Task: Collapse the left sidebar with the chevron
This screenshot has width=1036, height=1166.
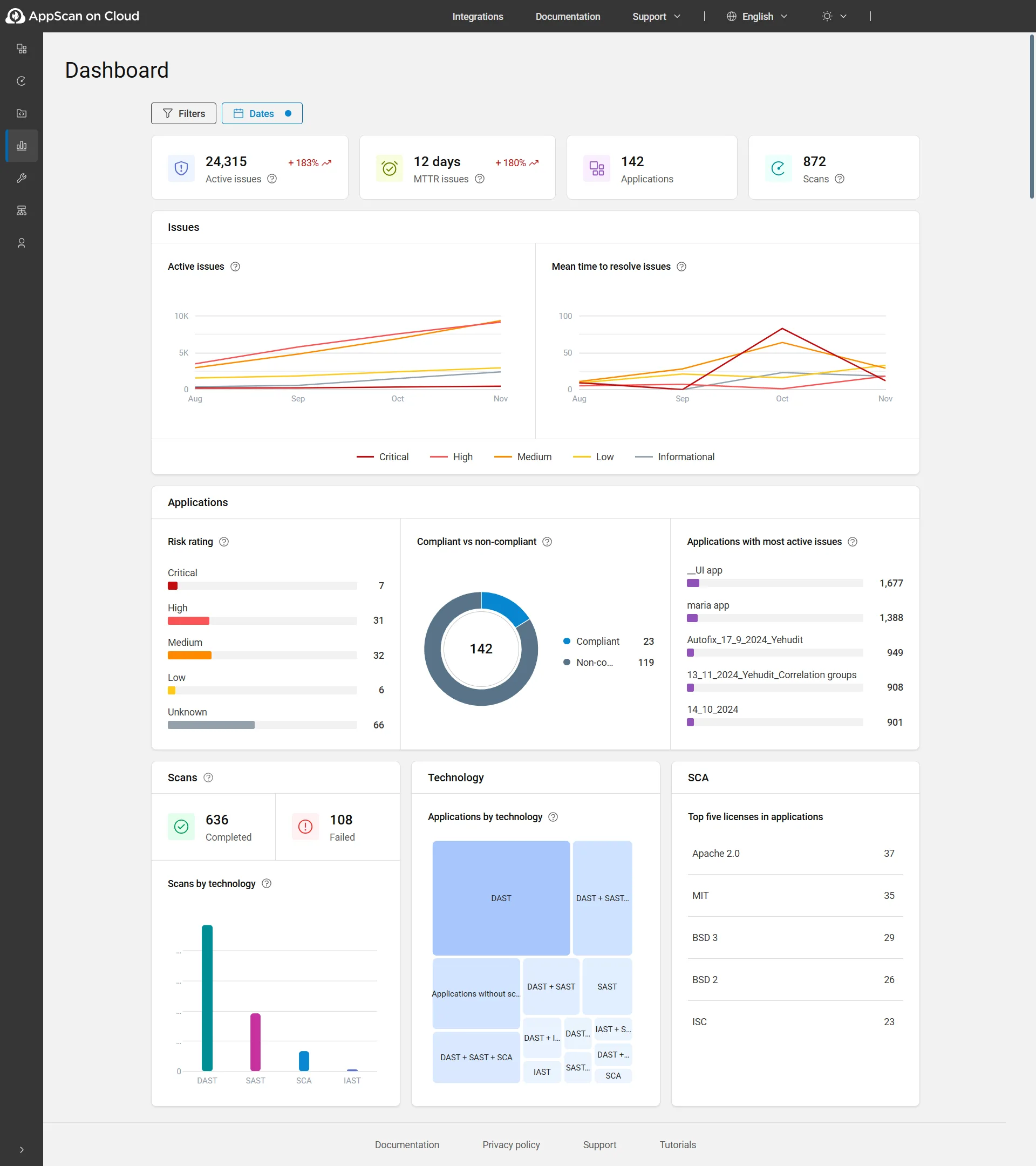Action: (x=21, y=1150)
